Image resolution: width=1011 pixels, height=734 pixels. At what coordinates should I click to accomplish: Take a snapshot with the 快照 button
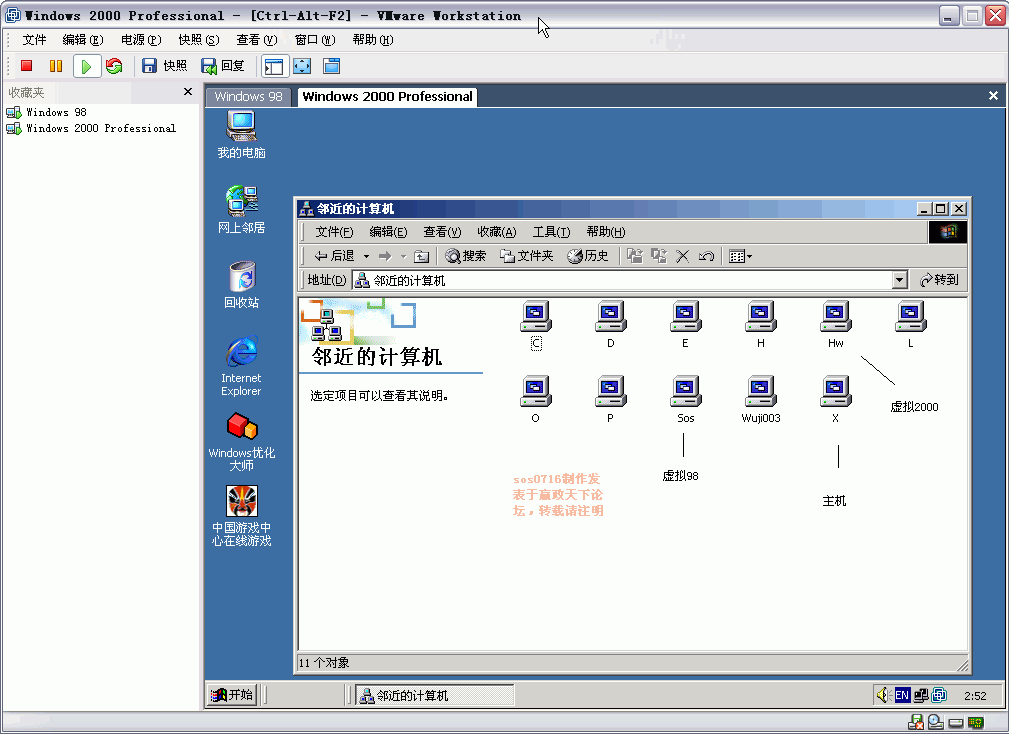tap(164, 66)
